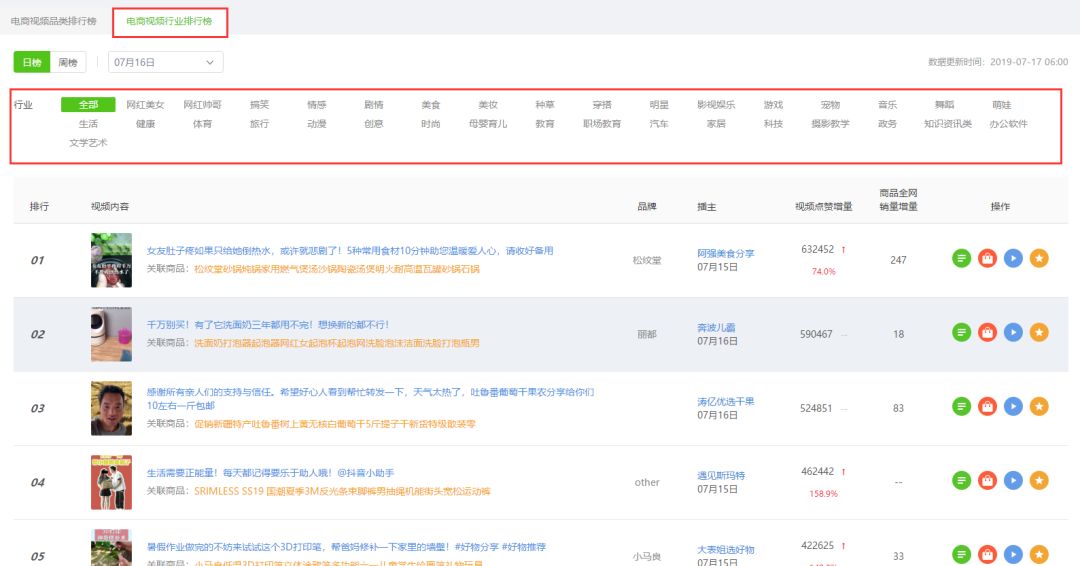This screenshot has height=566, width=1080.
Task: Click orange star icon in rank 04 row
Action: click(x=1039, y=480)
